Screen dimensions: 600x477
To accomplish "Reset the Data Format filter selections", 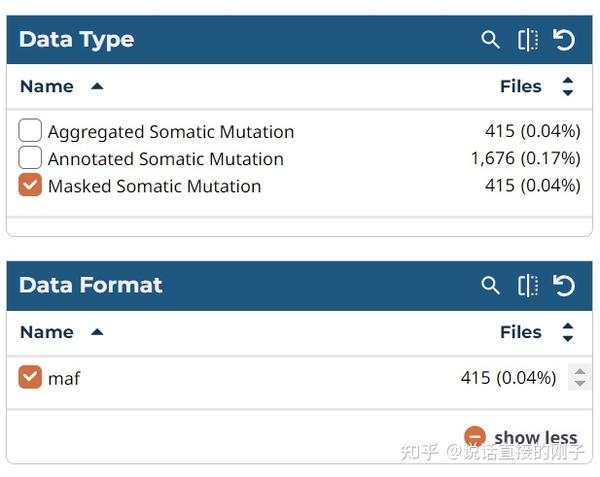I will click(564, 286).
